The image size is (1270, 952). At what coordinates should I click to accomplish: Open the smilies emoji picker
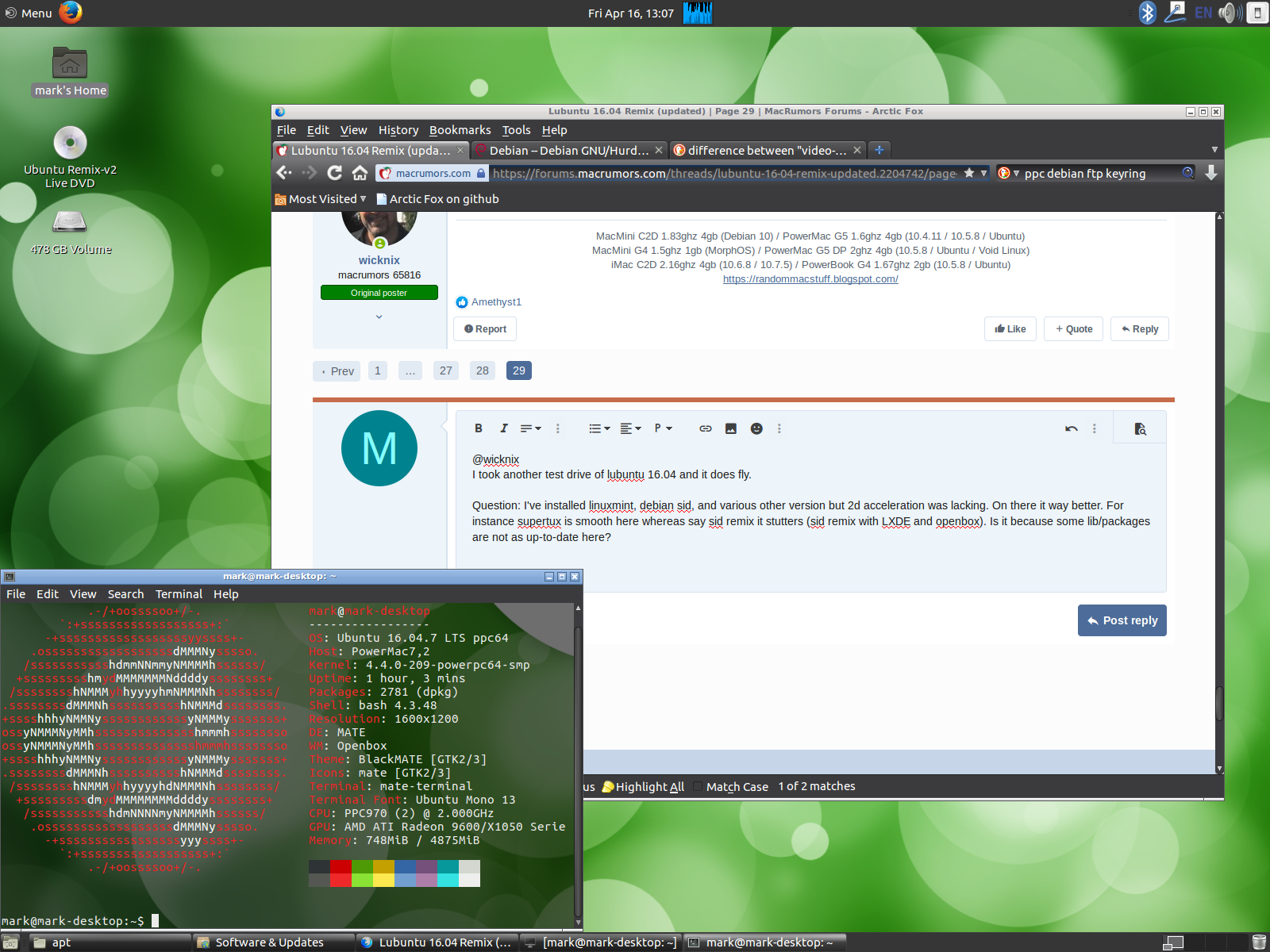coord(756,428)
